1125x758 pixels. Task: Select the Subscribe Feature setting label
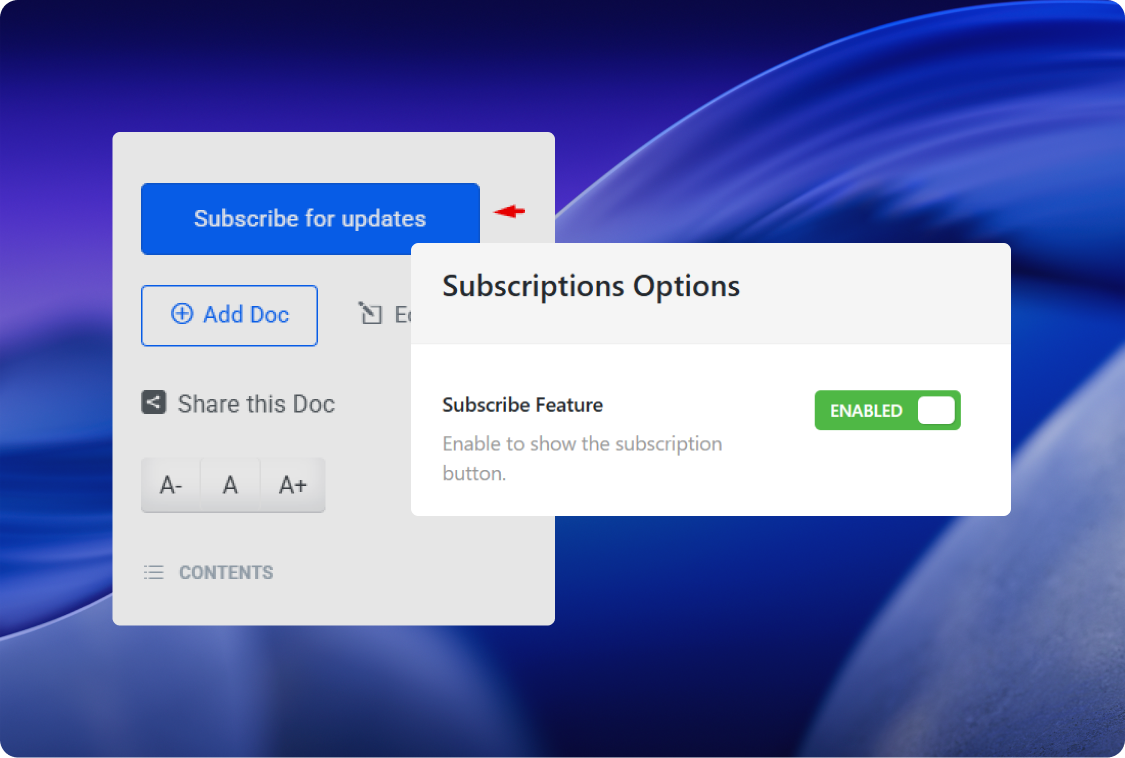(x=522, y=405)
